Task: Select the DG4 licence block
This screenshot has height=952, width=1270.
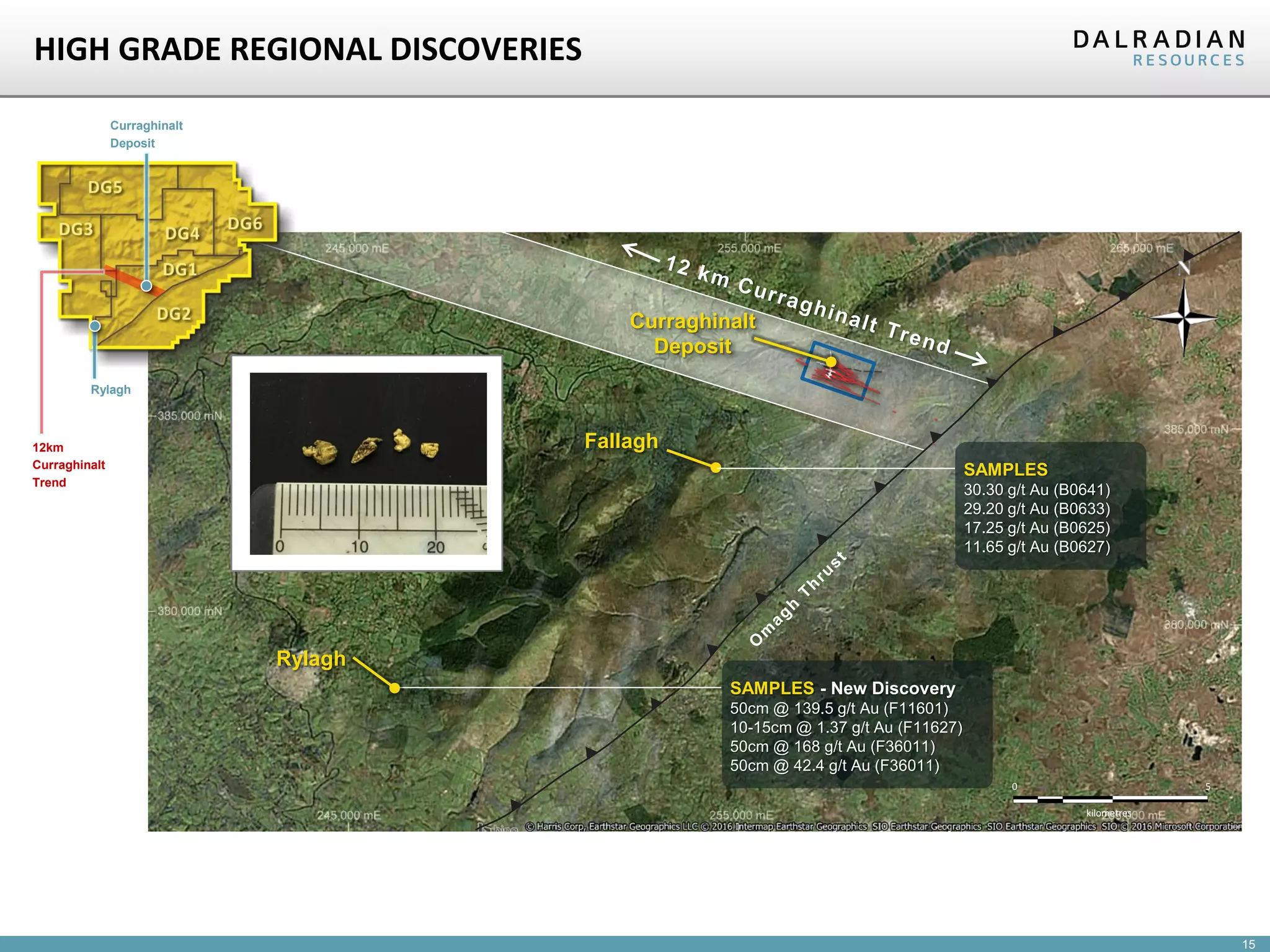Action: (x=182, y=234)
